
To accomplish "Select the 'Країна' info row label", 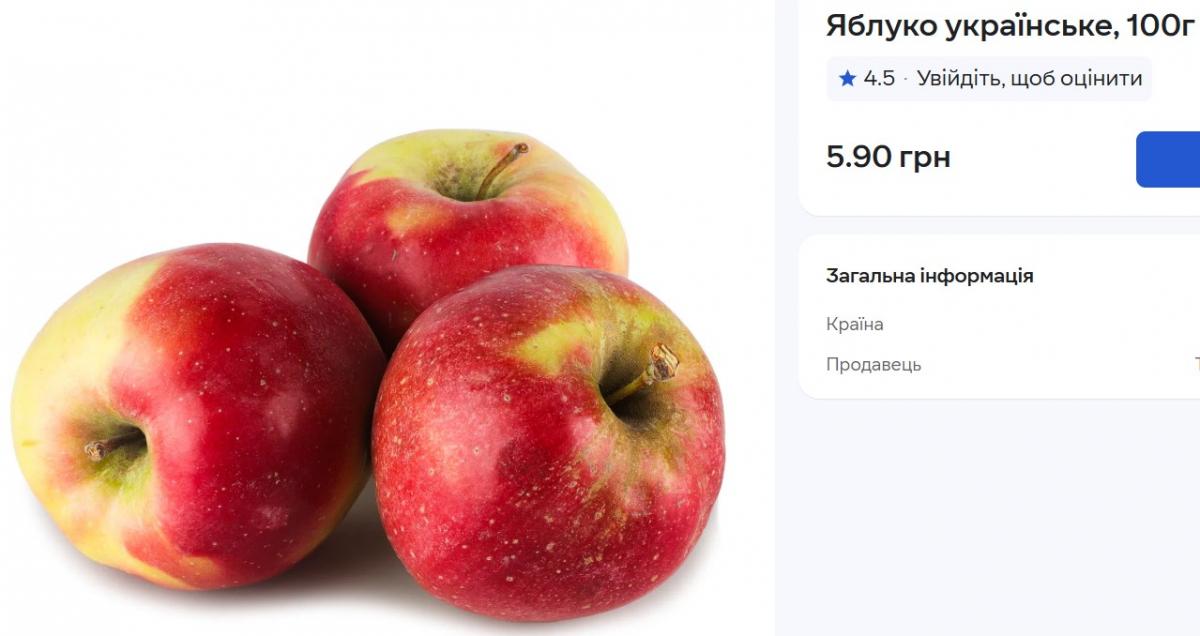I will 854,324.
